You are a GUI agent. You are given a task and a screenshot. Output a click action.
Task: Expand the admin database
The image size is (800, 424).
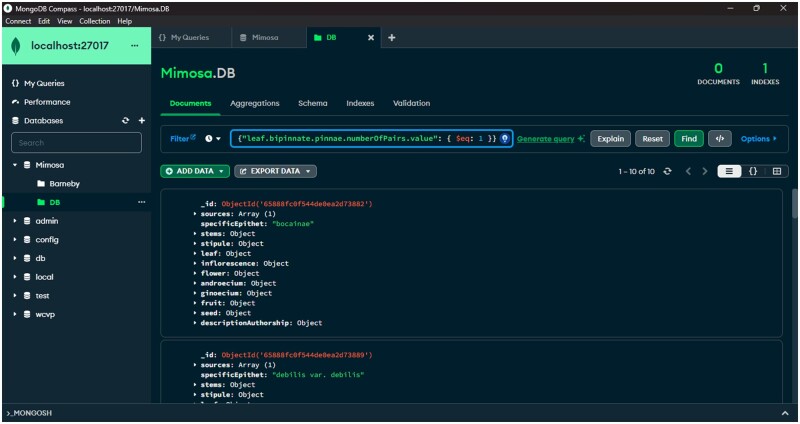(15, 221)
